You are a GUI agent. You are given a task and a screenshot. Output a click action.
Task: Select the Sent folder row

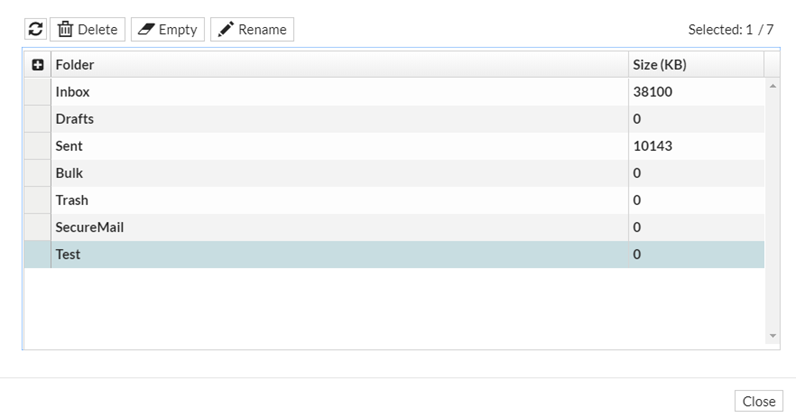tap(340, 146)
